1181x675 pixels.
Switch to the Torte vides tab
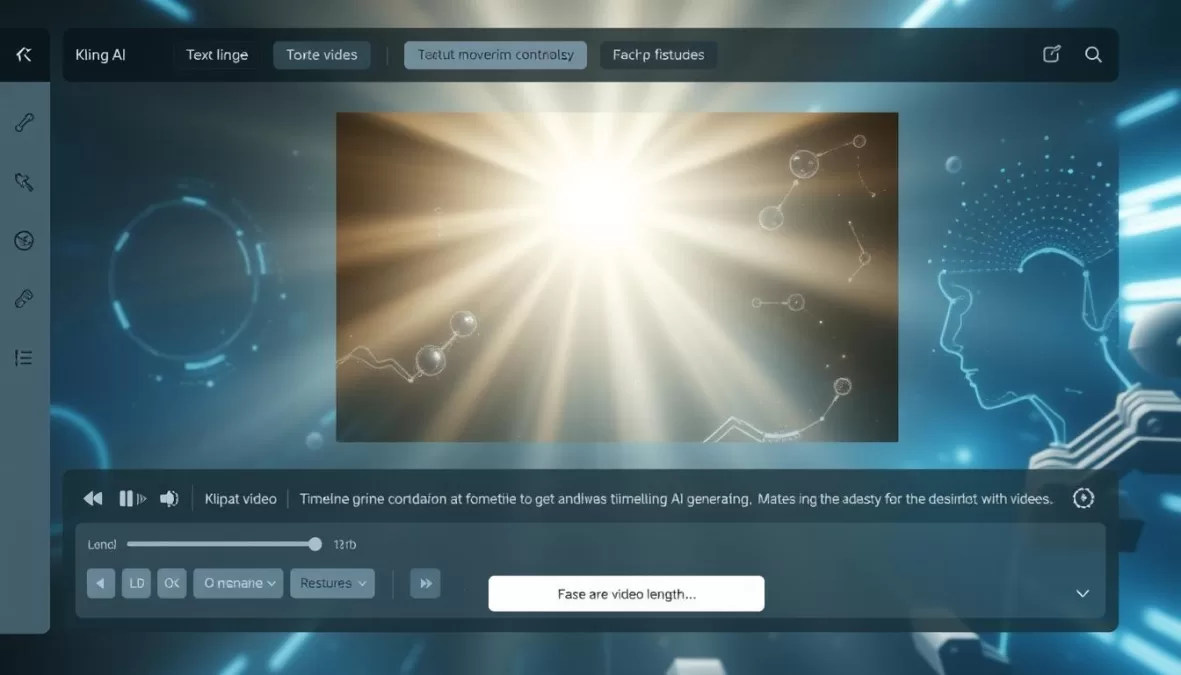click(x=321, y=55)
